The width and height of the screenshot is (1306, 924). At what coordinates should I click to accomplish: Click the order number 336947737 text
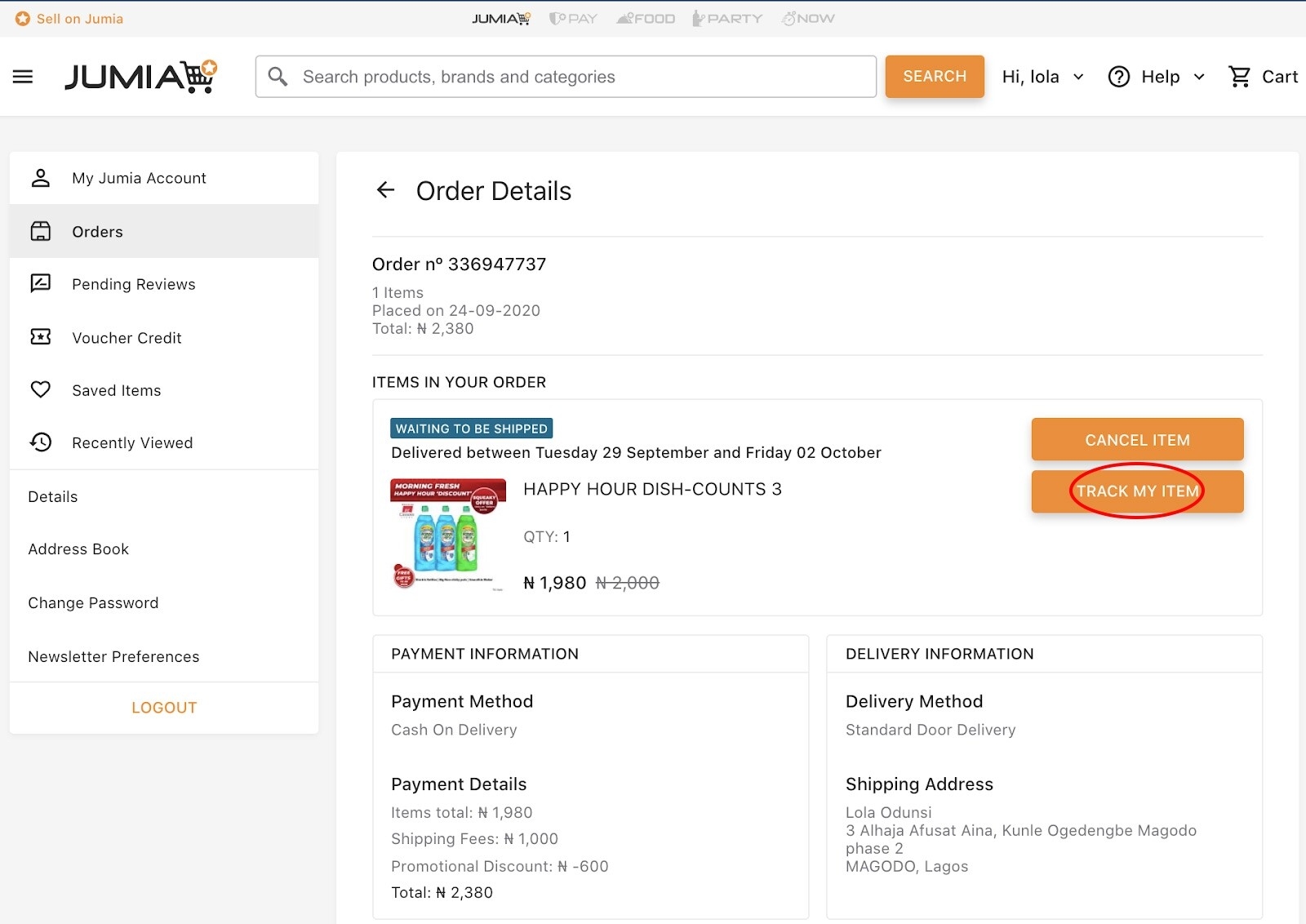(x=459, y=264)
